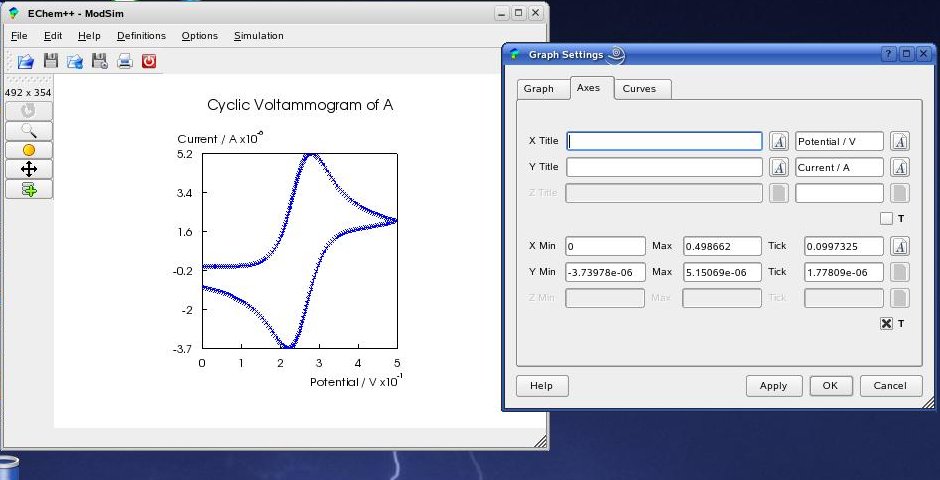This screenshot has width=940, height=480.
Task: Select the magnifying glass zoom tool
Action: coord(29,131)
